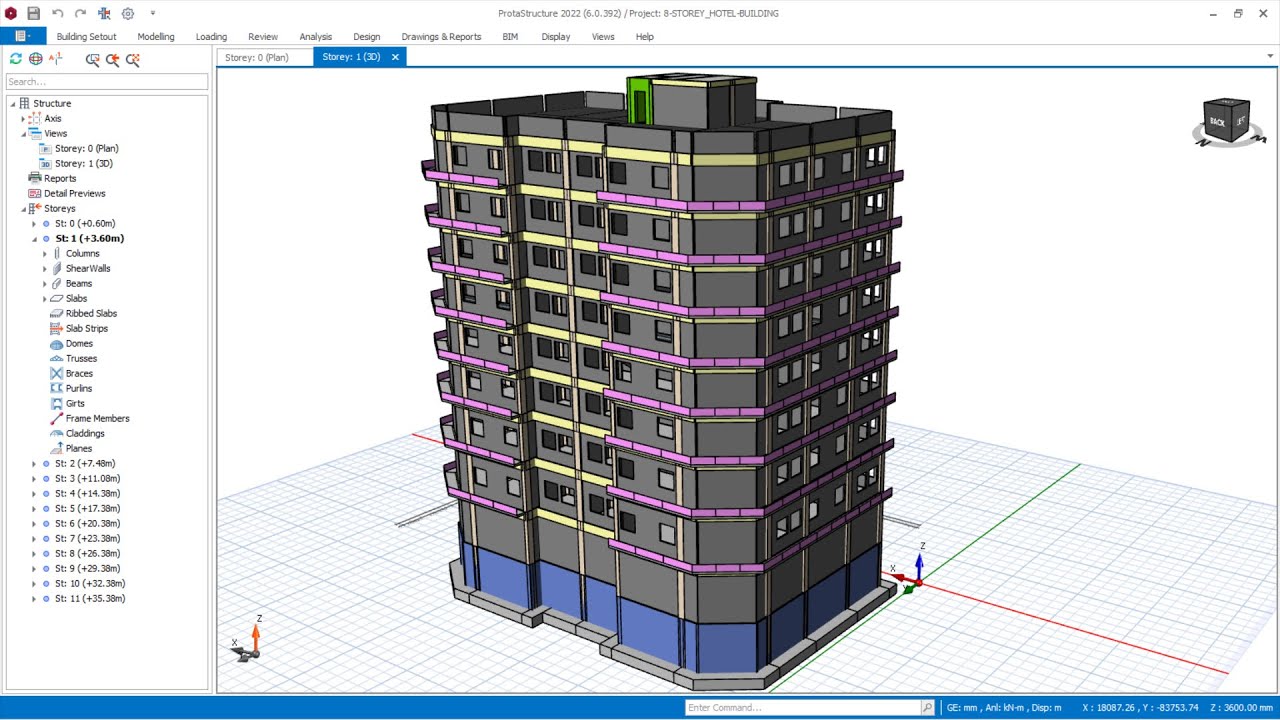
Task: Expand the Beams node under St: 1
Action: [x=45, y=283]
